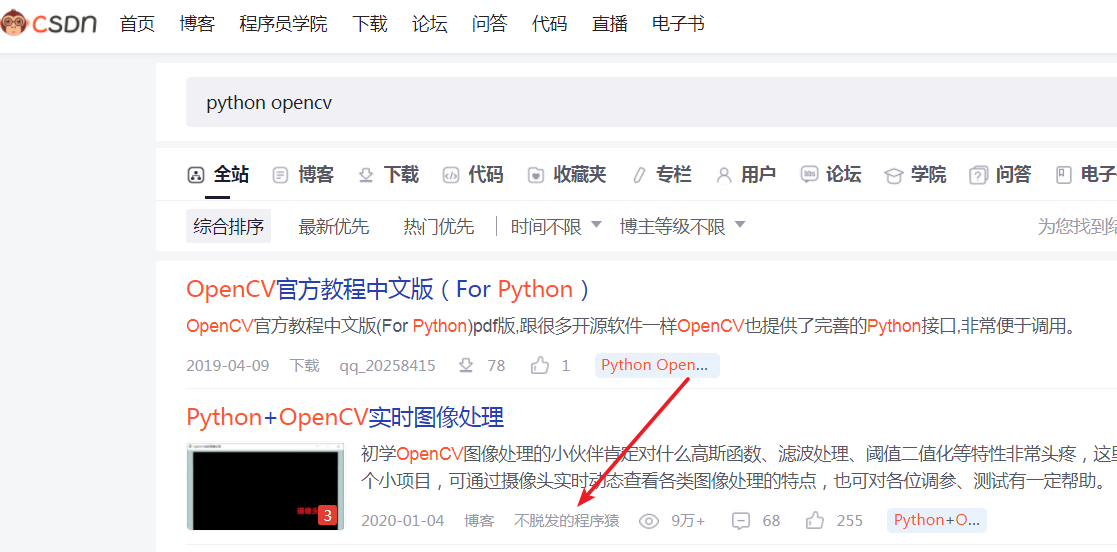Open the 代码 top navigation item
1117x552 pixels.
[x=549, y=24]
